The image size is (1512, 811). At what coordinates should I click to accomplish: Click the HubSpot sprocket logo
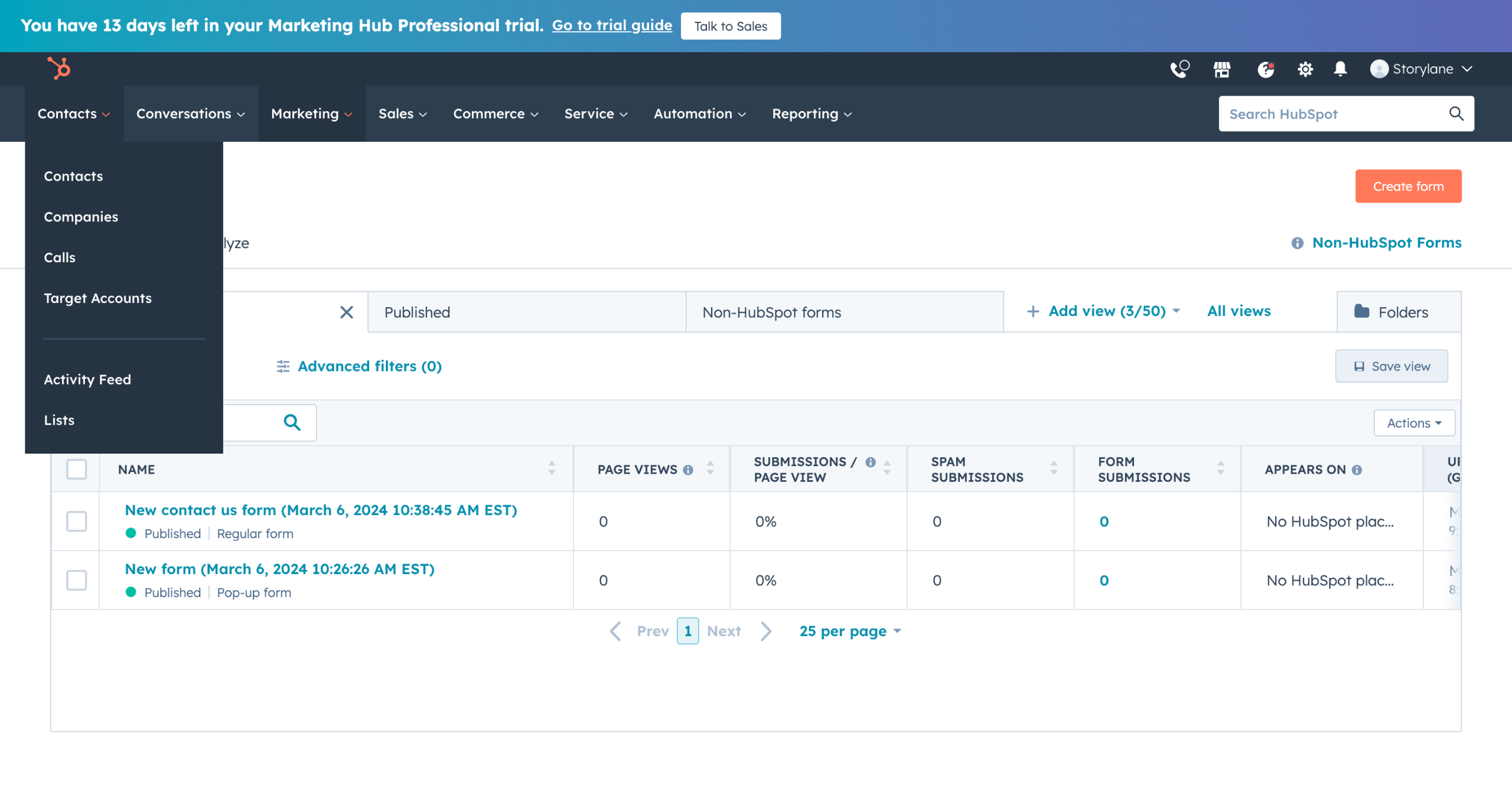pyautogui.click(x=59, y=69)
